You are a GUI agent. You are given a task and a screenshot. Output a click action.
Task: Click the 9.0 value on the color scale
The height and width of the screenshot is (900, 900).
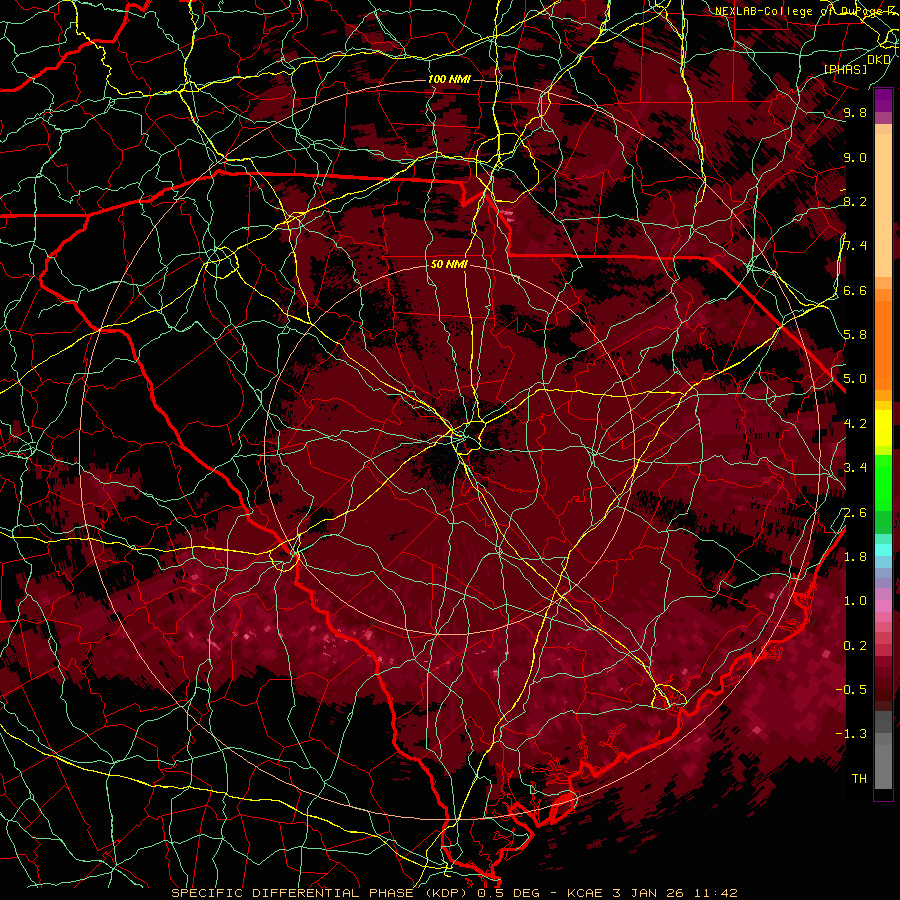[855, 157]
